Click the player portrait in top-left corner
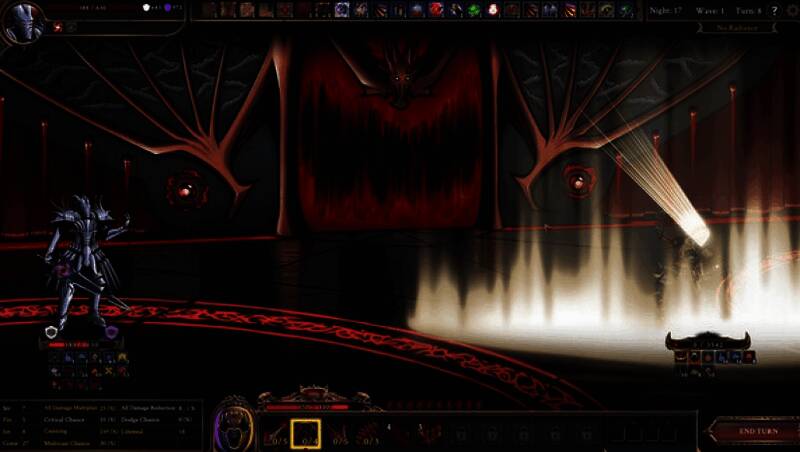 click(x=22, y=22)
